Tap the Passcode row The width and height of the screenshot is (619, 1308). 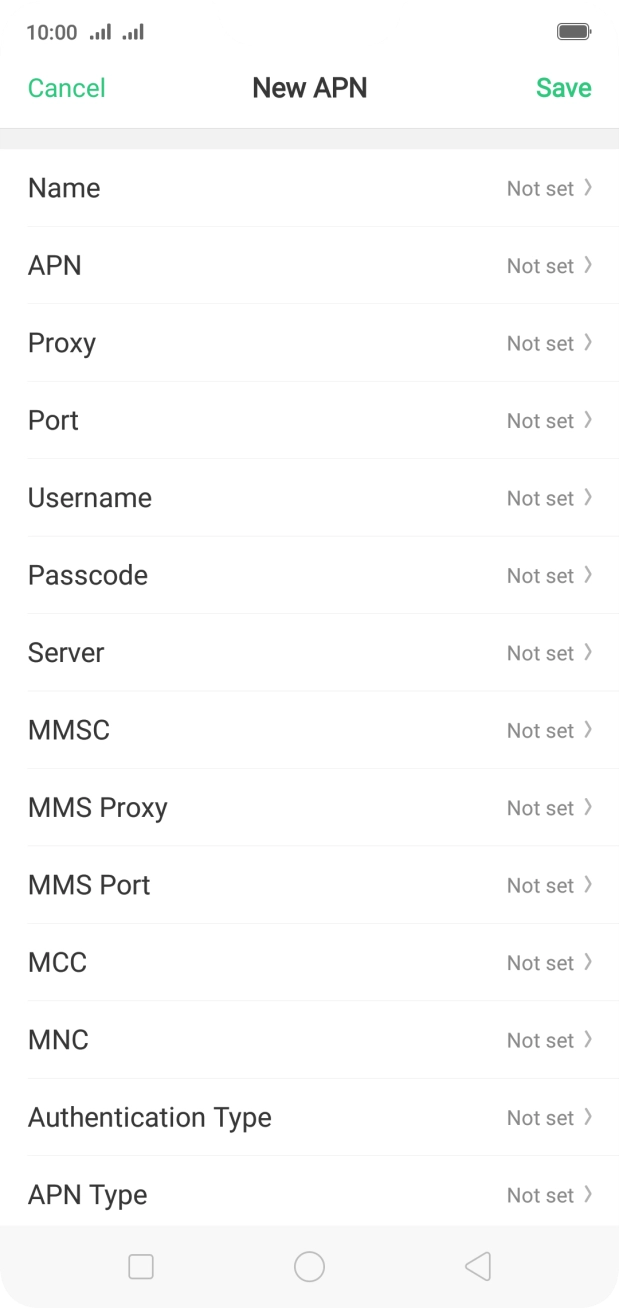tap(309, 576)
